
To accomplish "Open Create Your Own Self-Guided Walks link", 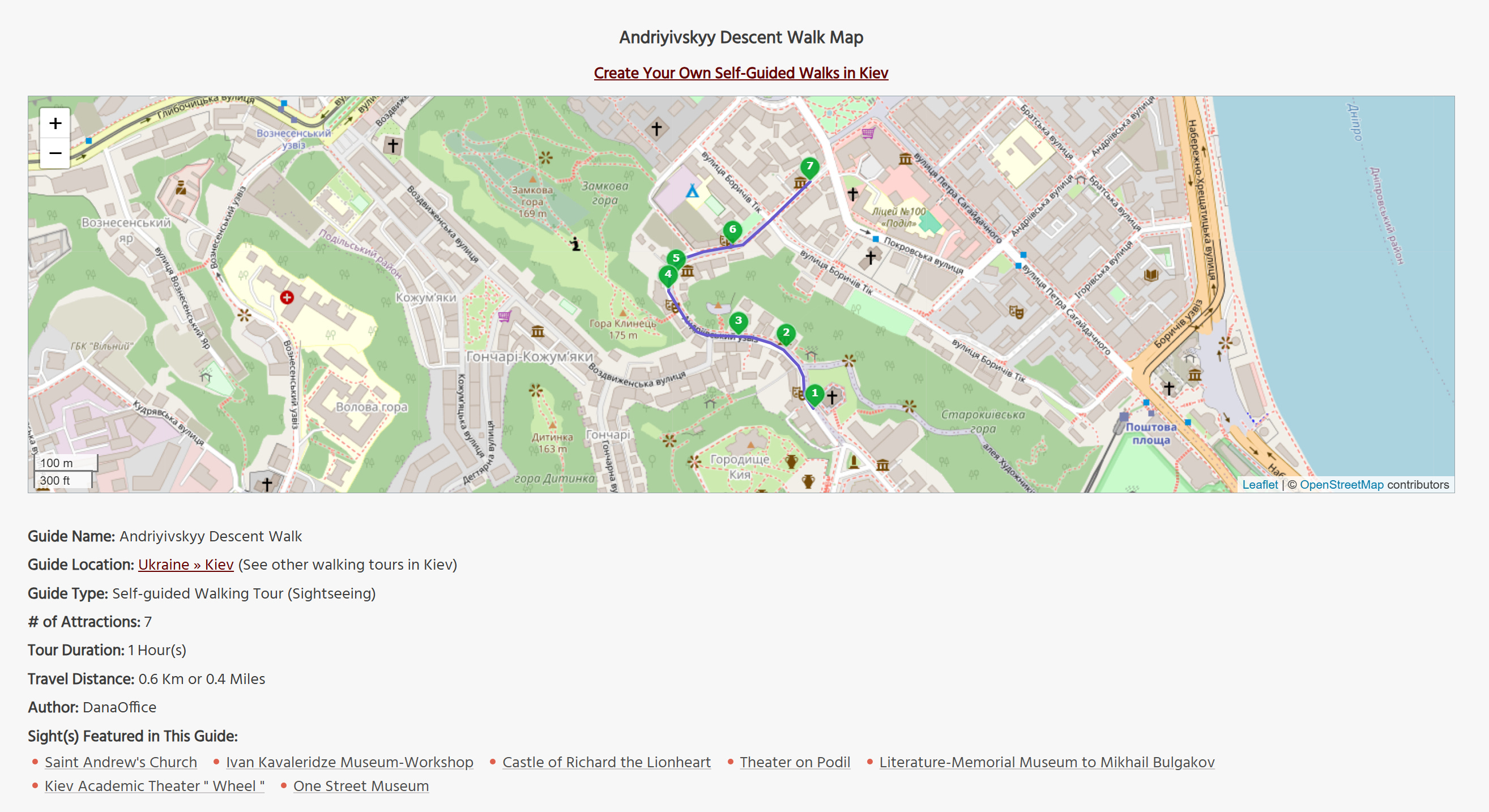I will [740, 73].
